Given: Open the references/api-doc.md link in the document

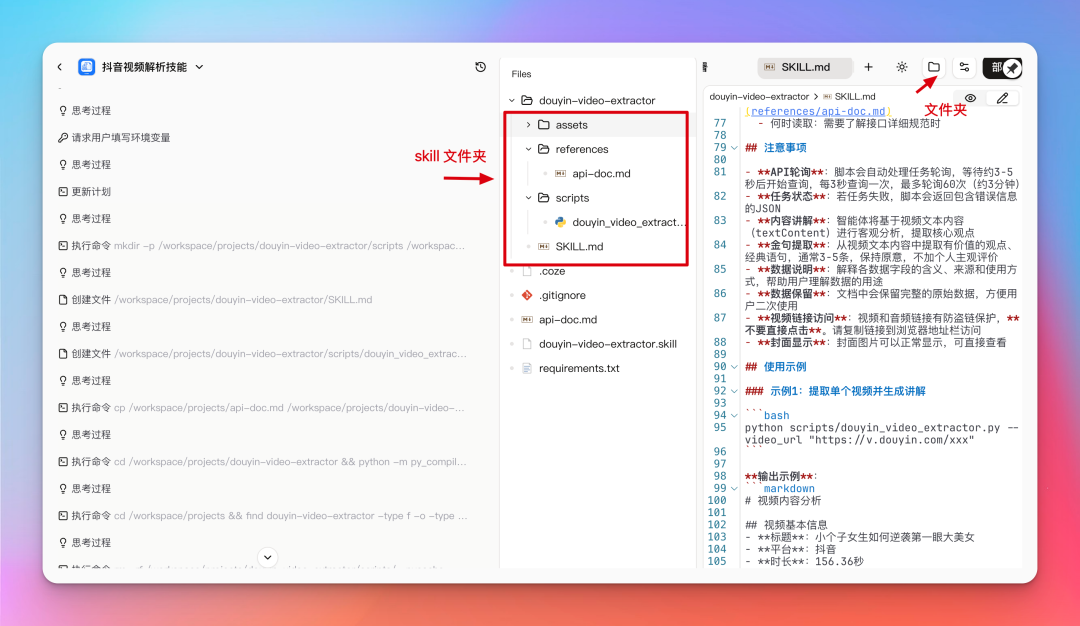Looking at the screenshot, I should coord(818,110).
